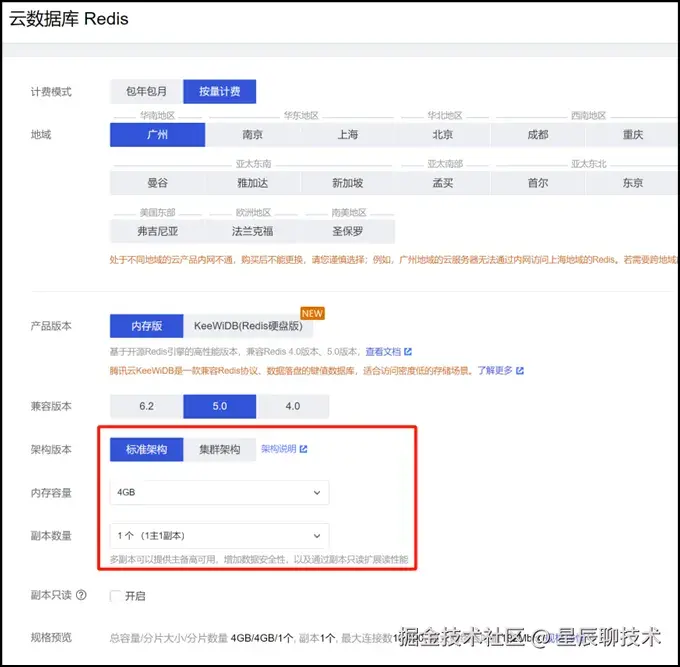The height and width of the screenshot is (667, 680).
Task: Switch to 内存版 product edition
Action: pyautogui.click(x=147, y=326)
